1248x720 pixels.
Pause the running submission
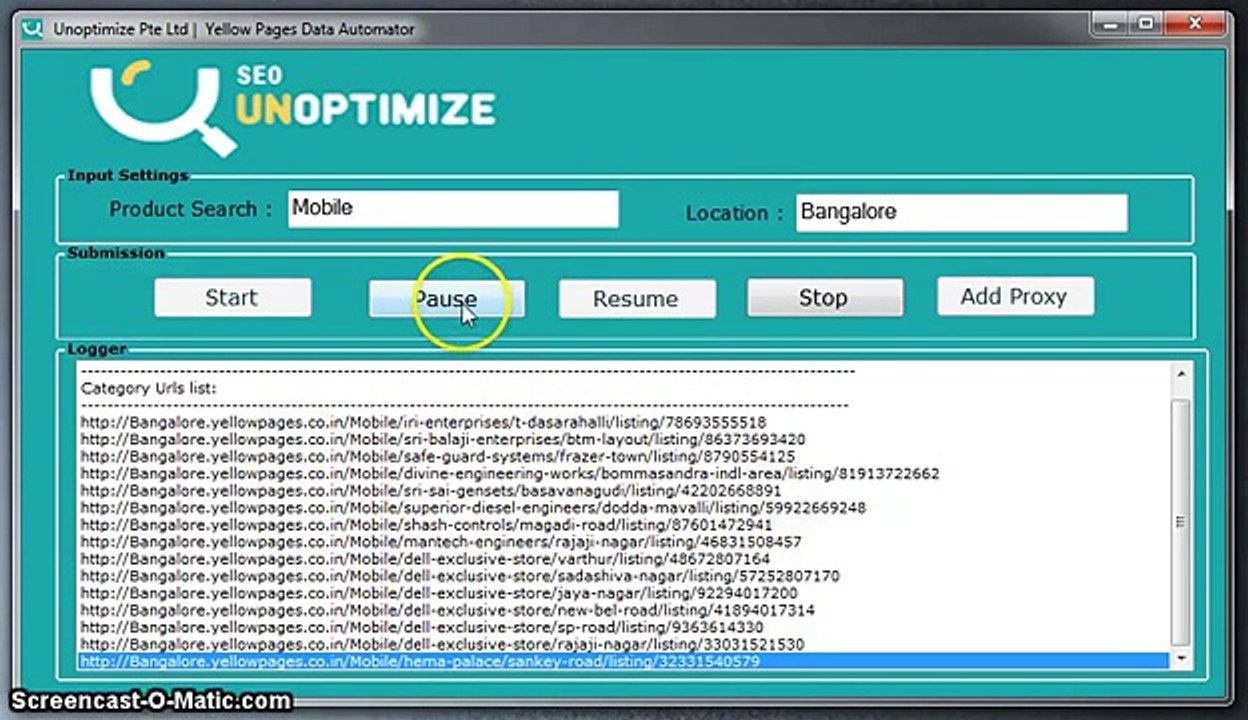click(x=446, y=298)
